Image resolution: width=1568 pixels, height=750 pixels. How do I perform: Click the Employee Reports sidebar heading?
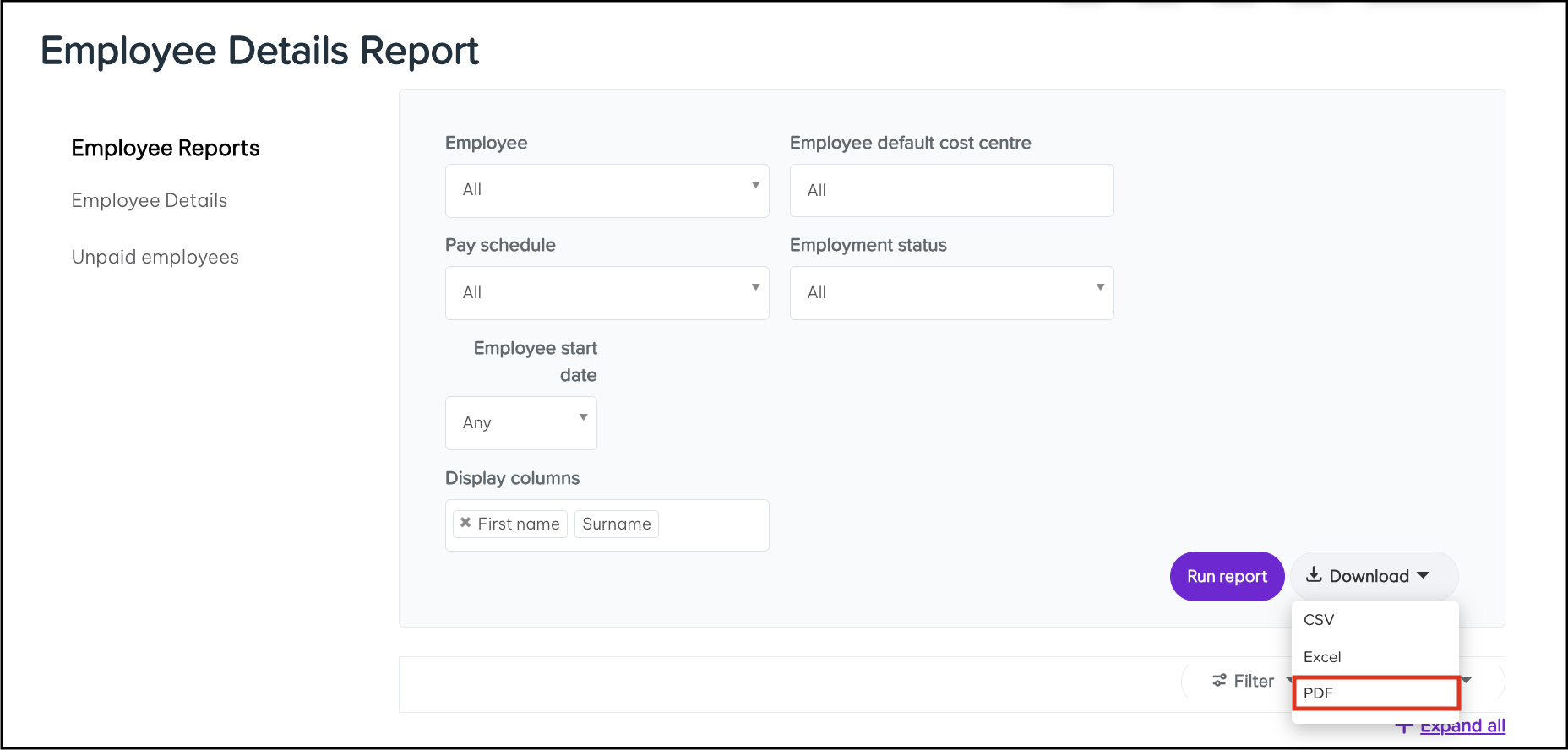pyautogui.click(x=166, y=149)
